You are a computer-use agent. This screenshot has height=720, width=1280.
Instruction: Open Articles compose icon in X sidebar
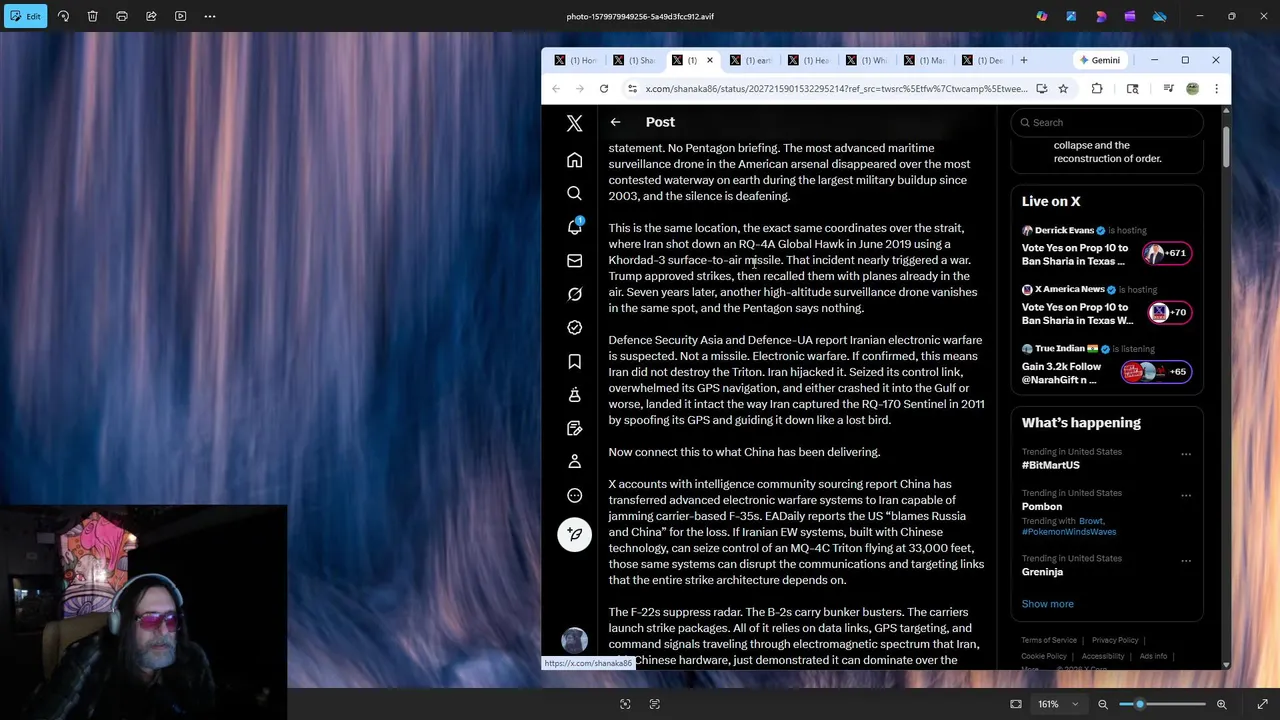(574, 428)
